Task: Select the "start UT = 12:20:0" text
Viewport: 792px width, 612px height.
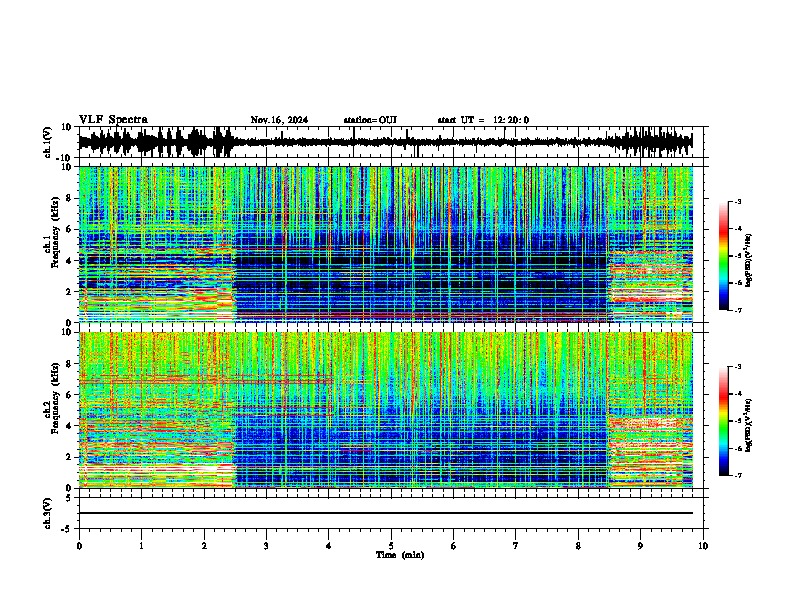Action: pos(483,120)
